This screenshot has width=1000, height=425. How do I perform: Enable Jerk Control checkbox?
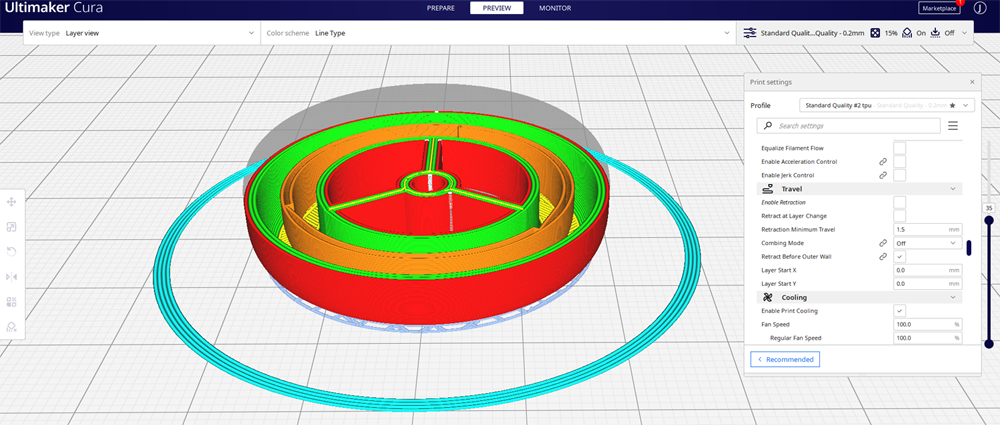(899, 175)
